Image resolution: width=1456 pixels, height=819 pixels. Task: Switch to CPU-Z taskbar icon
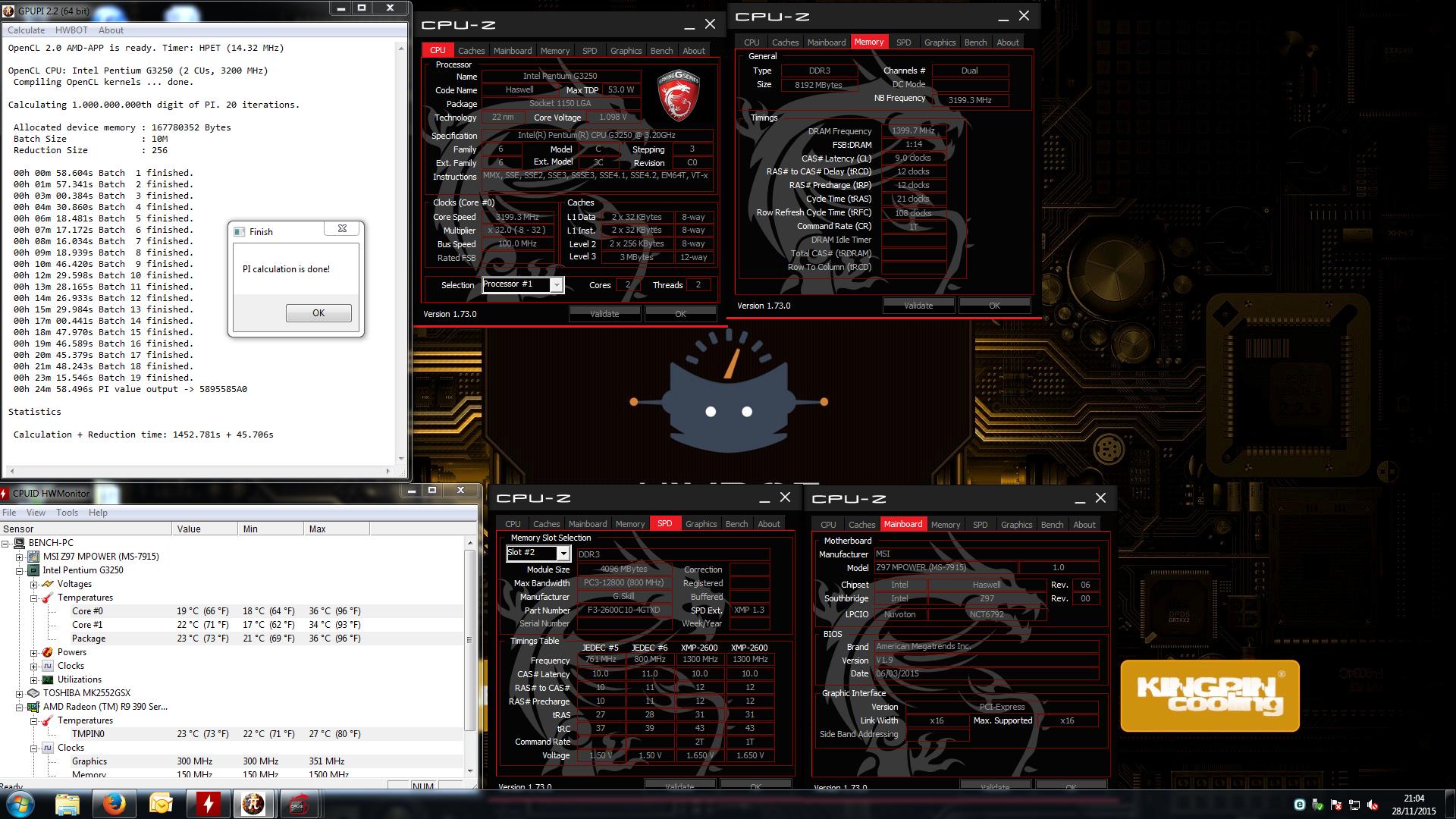(300, 804)
